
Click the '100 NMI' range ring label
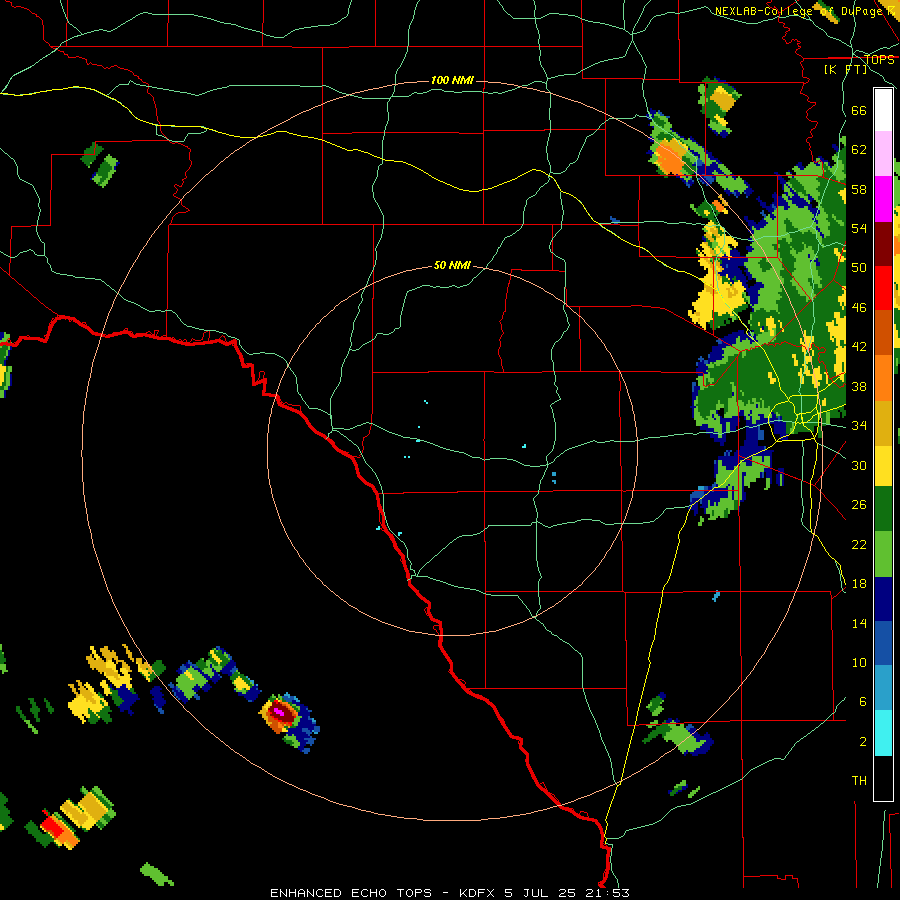point(452,80)
